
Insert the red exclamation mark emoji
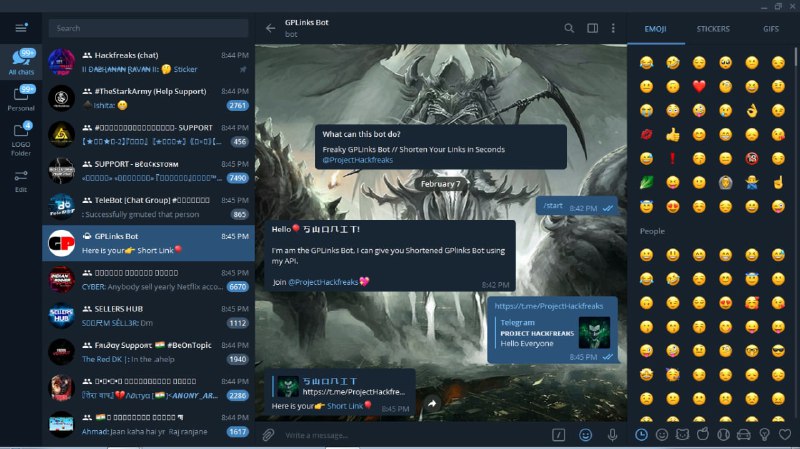click(x=672, y=158)
